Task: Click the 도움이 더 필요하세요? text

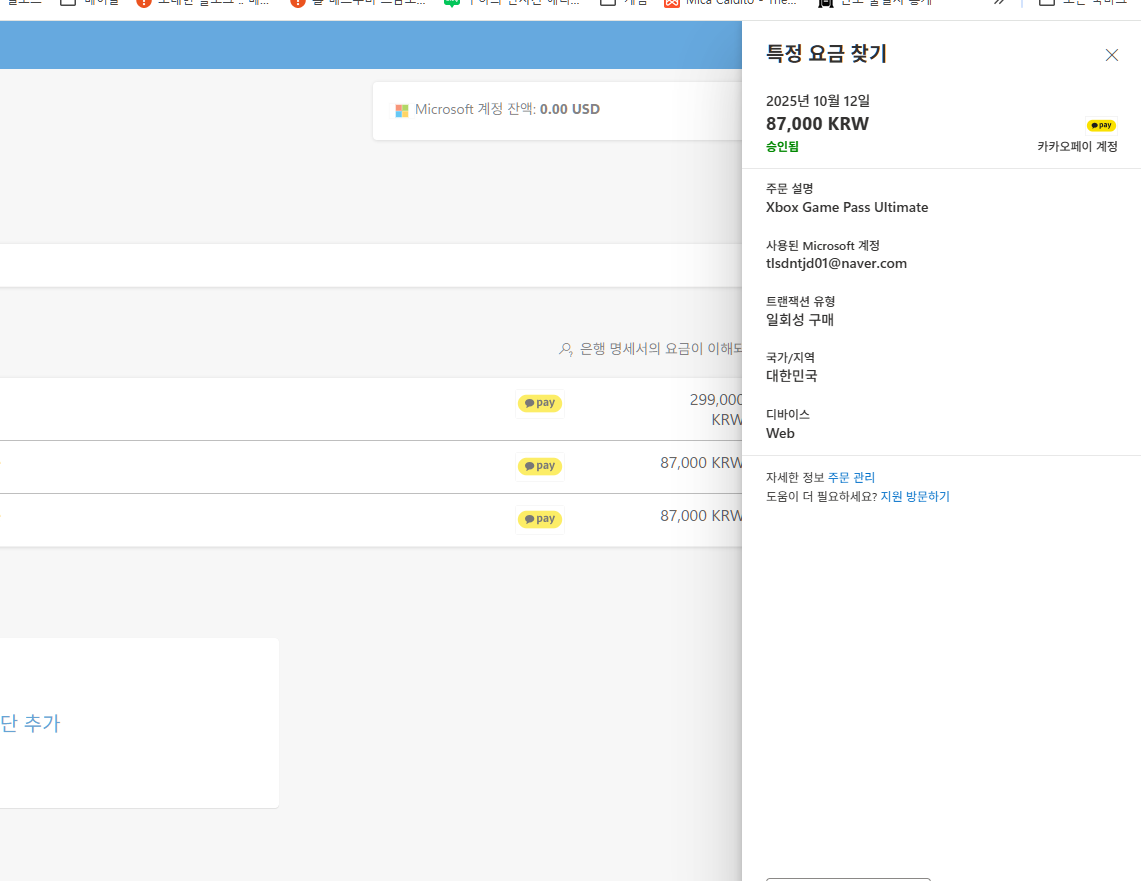Action: click(x=822, y=496)
